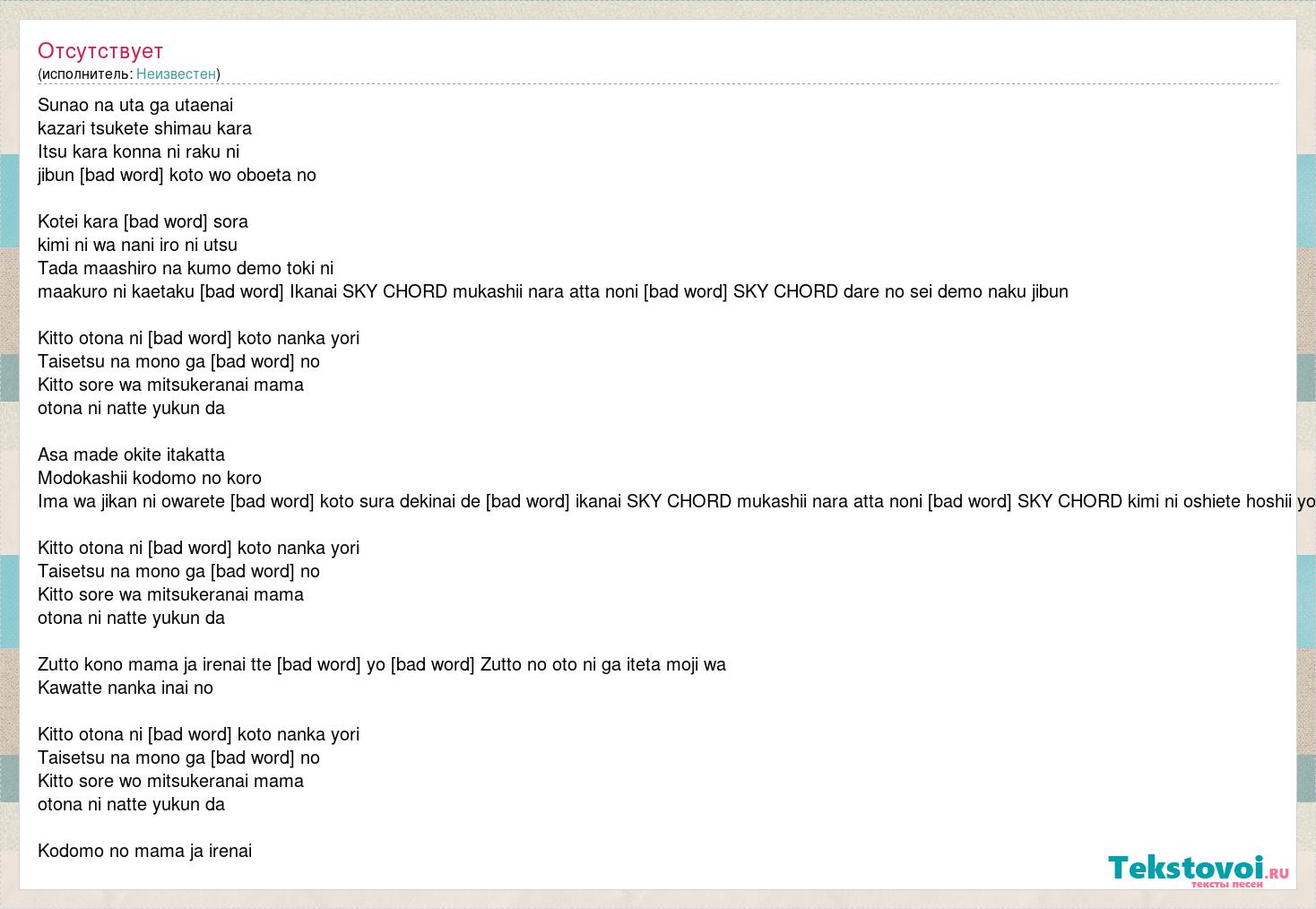Click the line kimi ni wa nani iro ni utsu

coord(138,245)
